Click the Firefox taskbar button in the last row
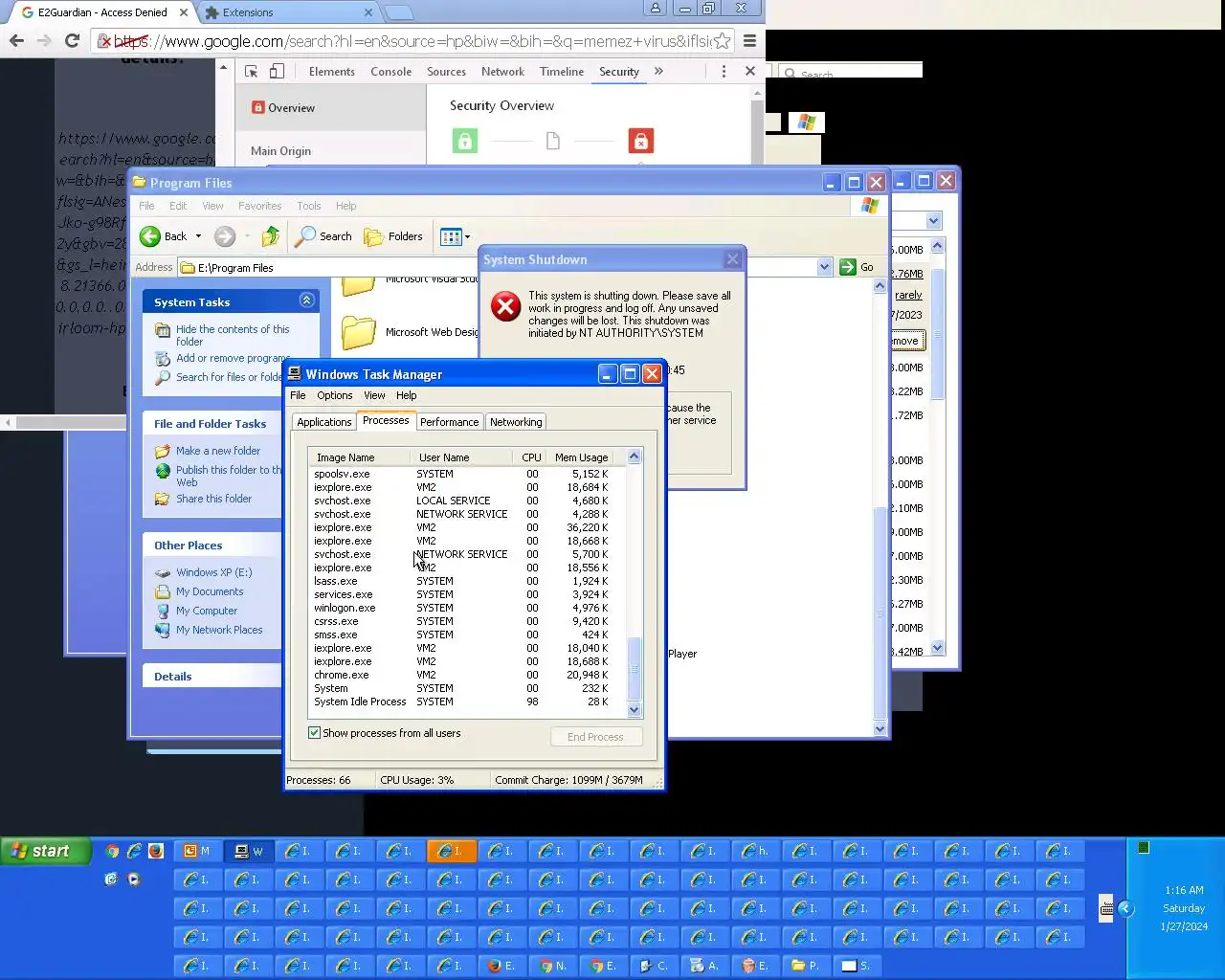The height and width of the screenshot is (980, 1225). (502, 966)
